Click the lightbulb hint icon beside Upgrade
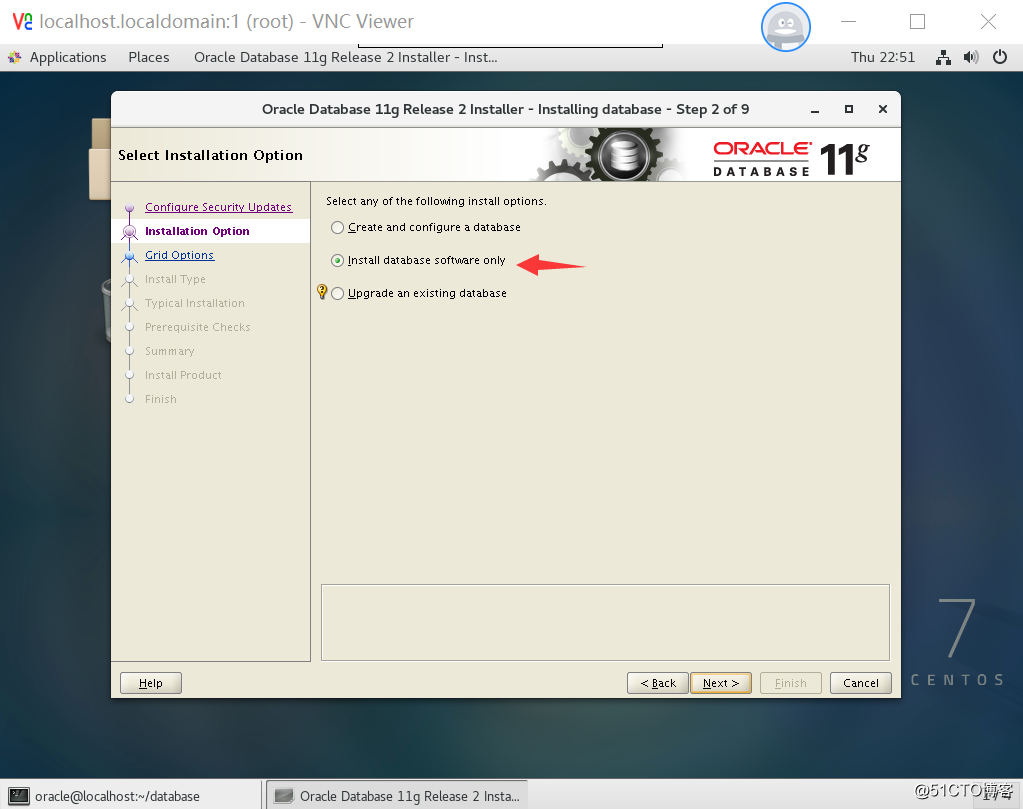Screen dimensions: 1023x809 [322, 291]
